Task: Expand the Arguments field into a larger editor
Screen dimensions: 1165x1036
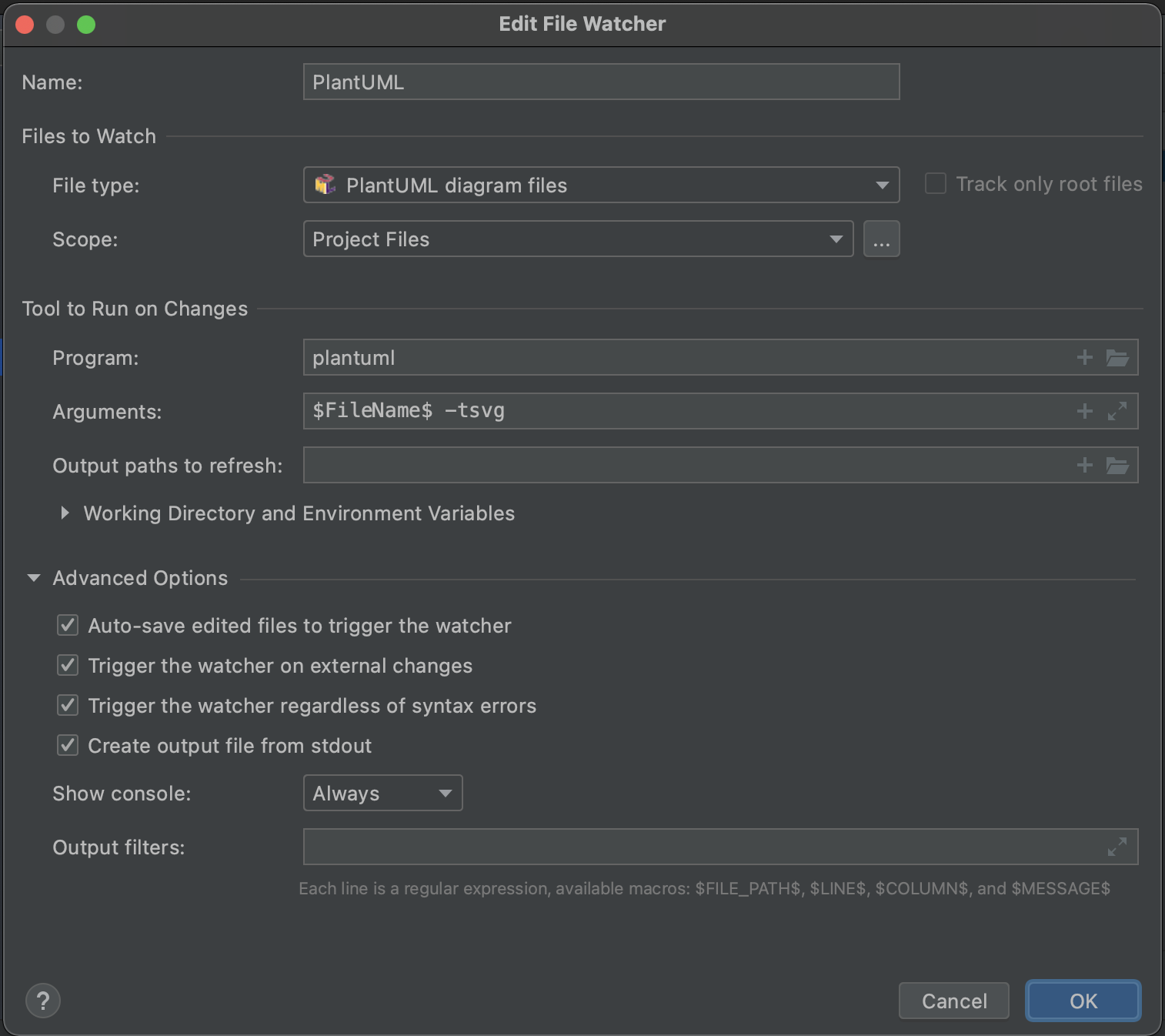Action: coord(1117,411)
